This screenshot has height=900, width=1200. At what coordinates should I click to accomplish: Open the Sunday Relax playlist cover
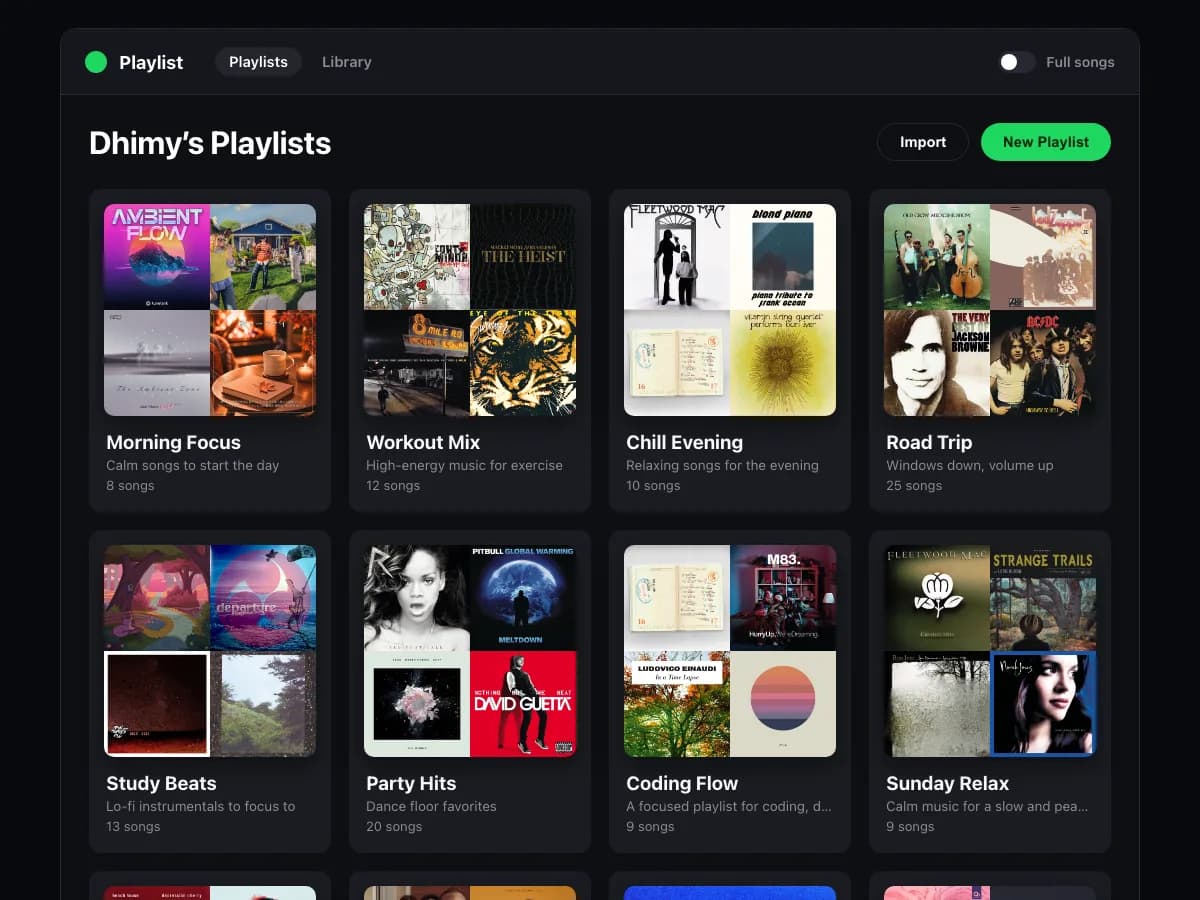coord(990,651)
